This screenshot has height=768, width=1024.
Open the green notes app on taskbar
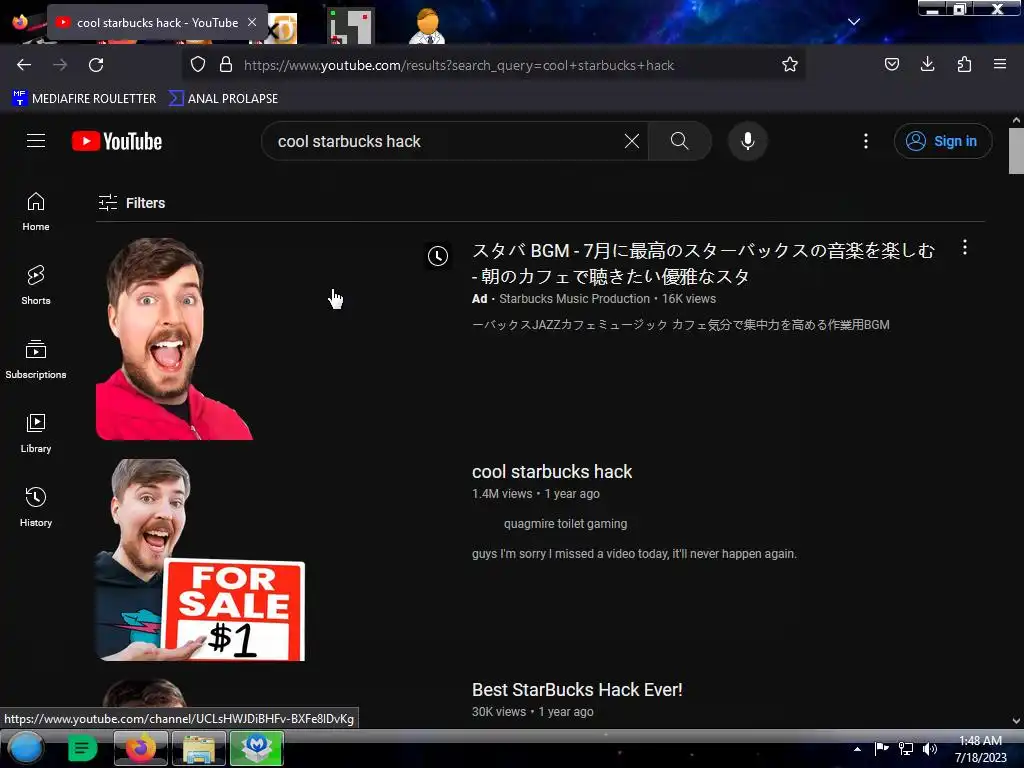[82, 748]
